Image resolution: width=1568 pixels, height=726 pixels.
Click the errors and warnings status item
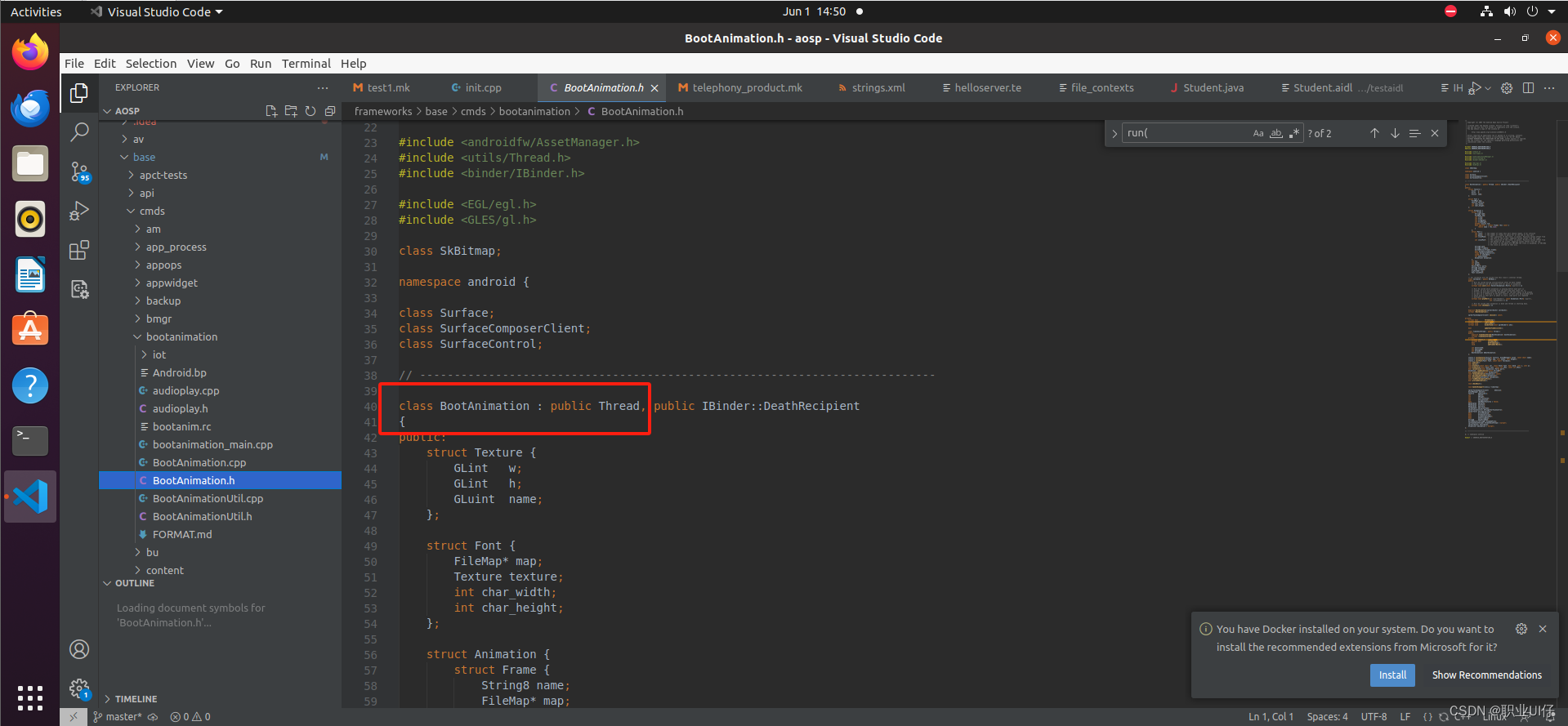click(x=190, y=717)
